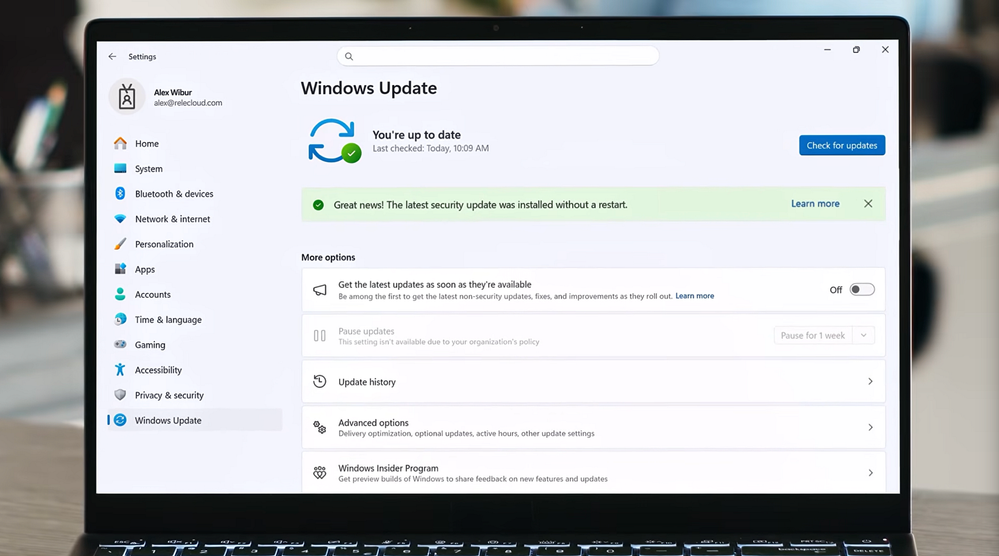999x556 pixels.
Task: Click the Settings search box
Action: click(498, 56)
